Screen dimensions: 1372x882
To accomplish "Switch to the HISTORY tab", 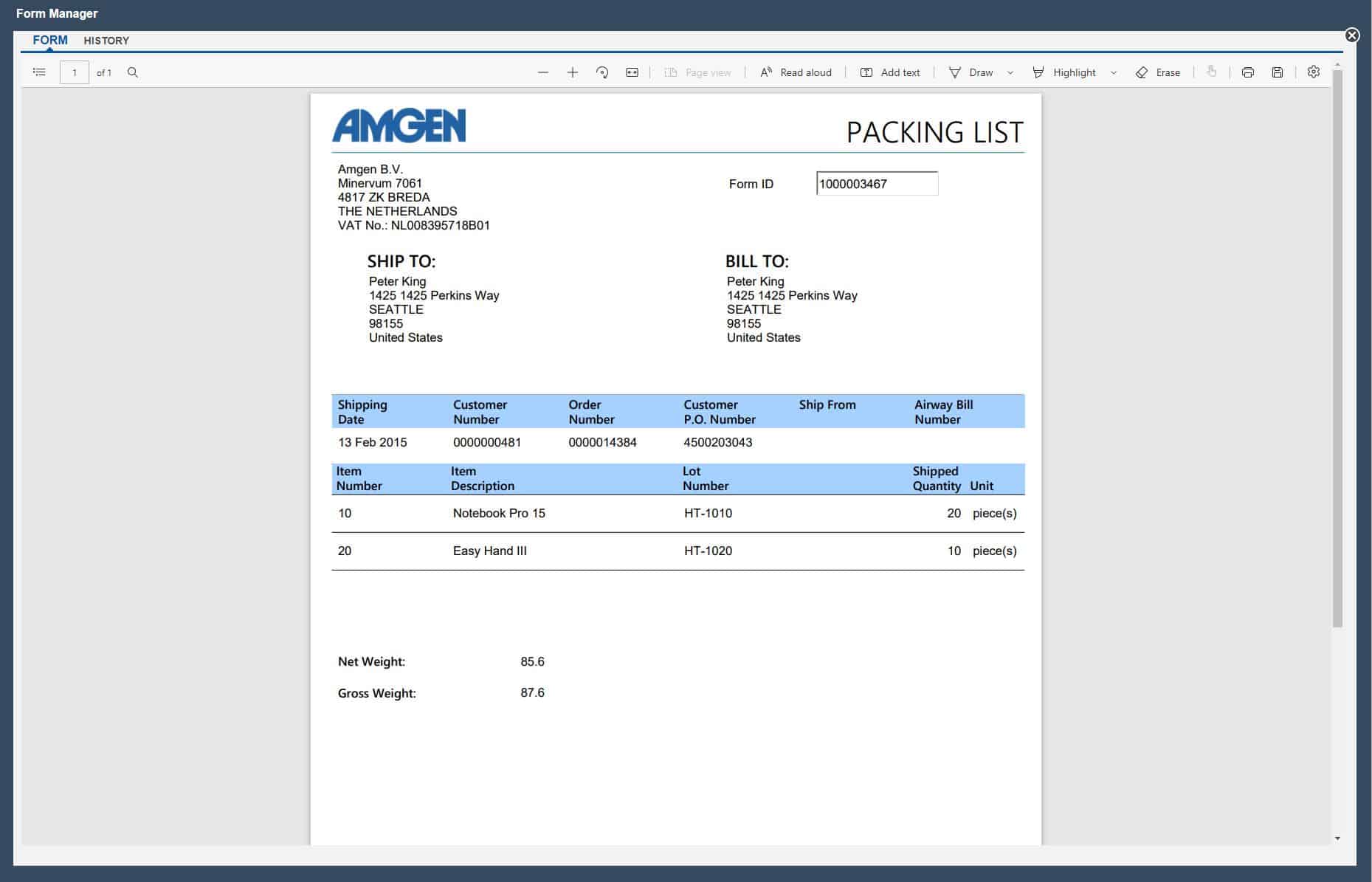I will point(106,40).
